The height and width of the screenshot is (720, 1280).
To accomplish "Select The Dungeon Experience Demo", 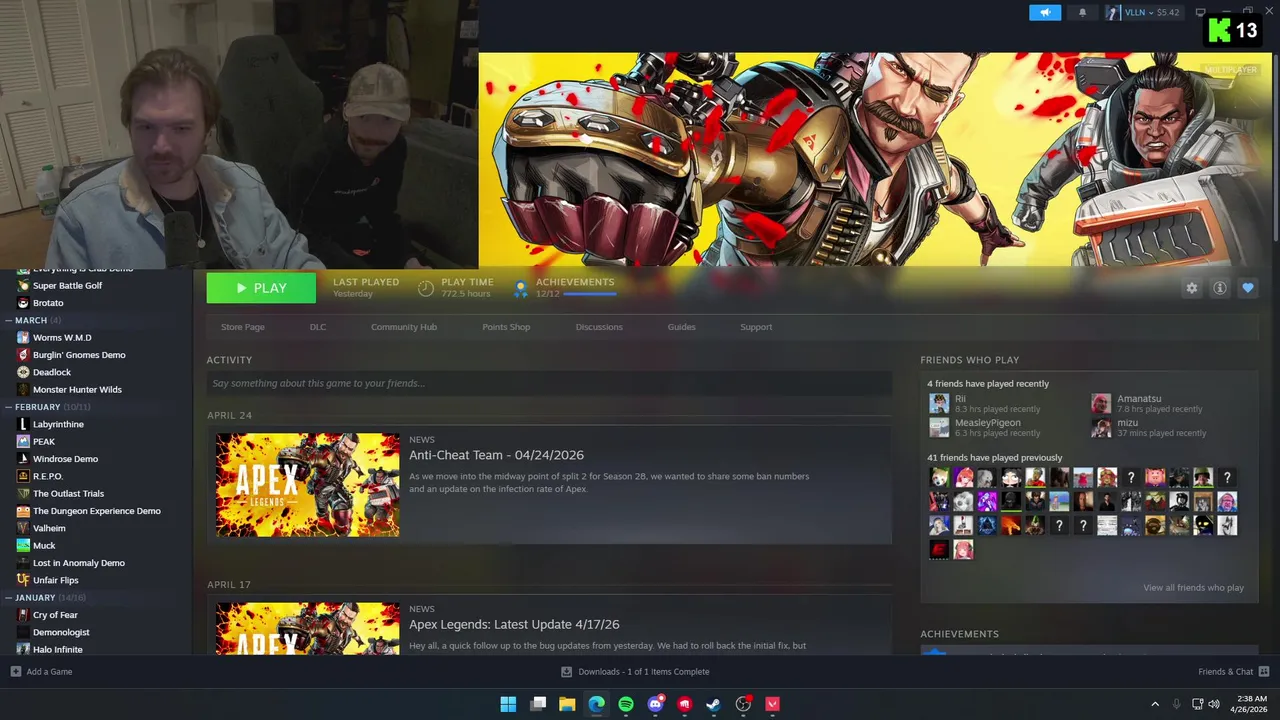I will coord(96,511).
